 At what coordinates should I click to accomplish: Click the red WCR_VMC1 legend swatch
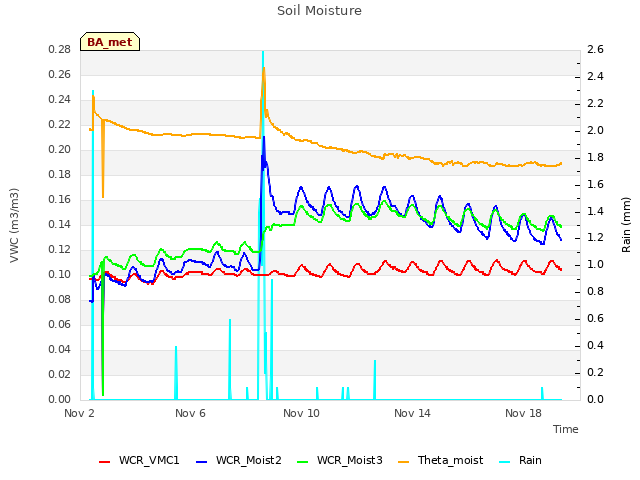pos(104,462)
